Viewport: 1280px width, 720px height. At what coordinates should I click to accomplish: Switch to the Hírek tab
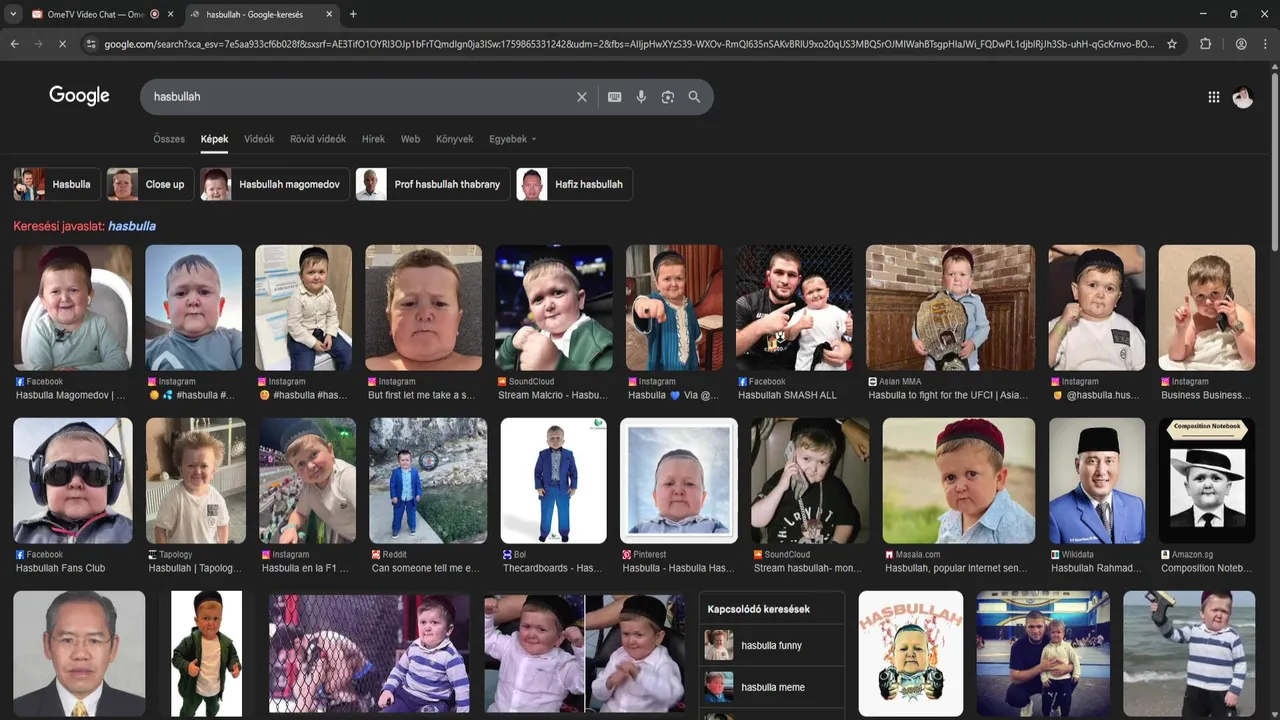point(373,139)
